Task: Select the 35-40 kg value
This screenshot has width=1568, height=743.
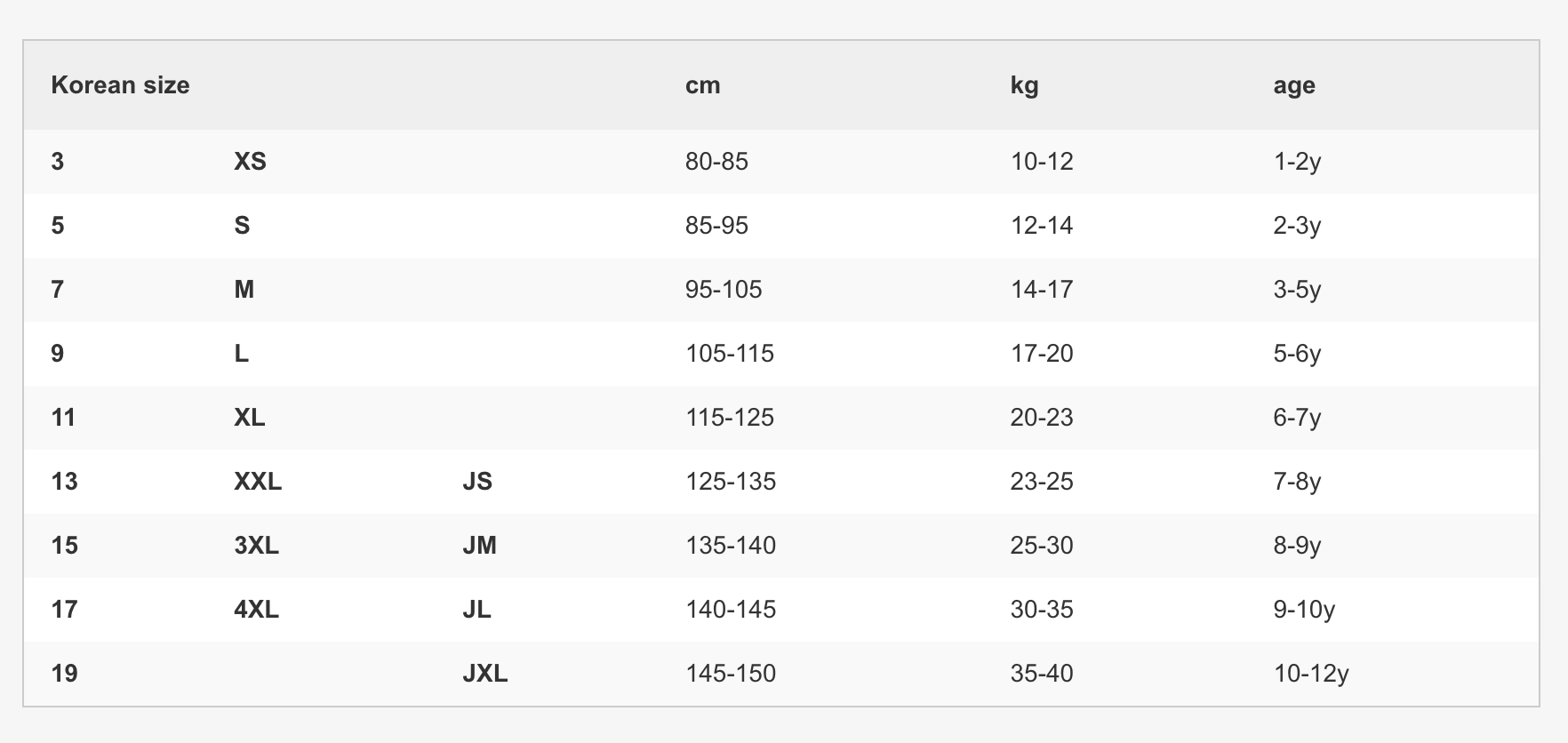Action: 1042,674
